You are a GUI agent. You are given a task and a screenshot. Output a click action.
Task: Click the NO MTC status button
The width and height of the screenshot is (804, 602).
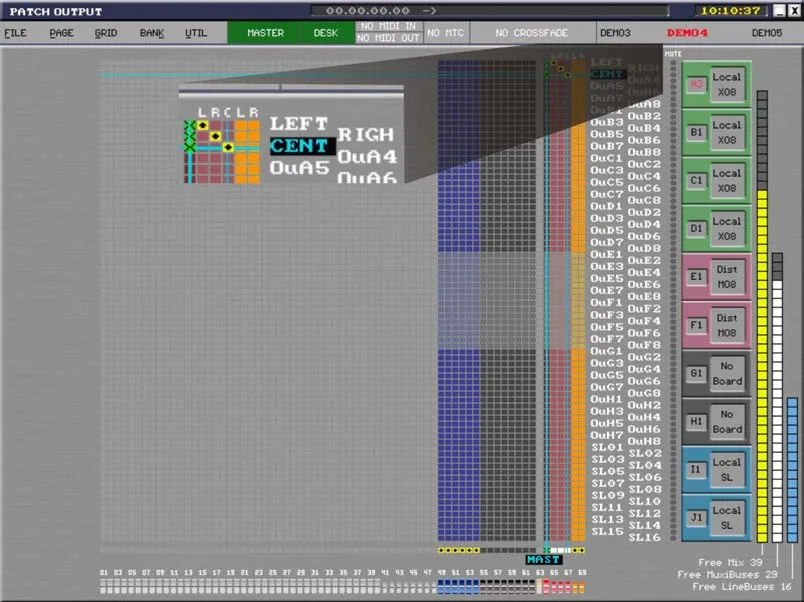[445, 33]
